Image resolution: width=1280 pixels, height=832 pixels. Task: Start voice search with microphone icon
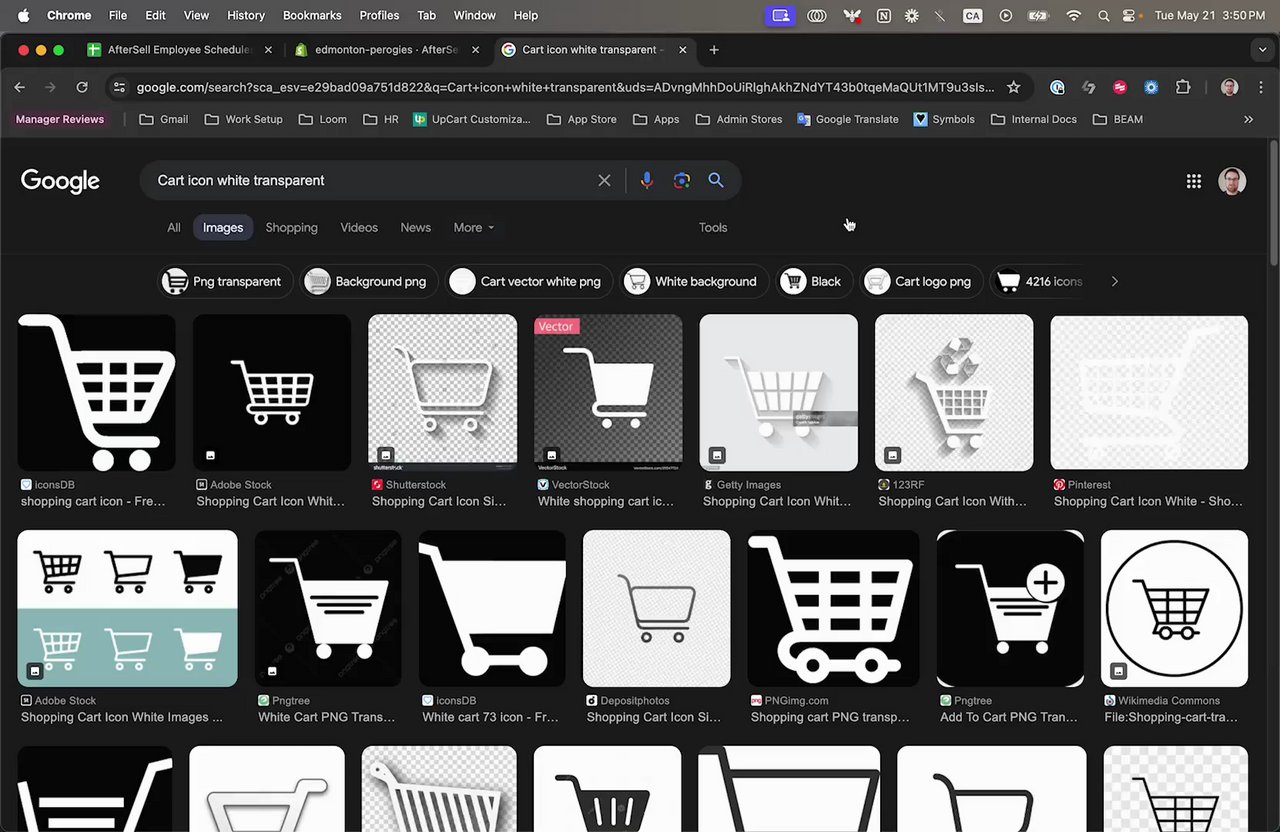pyautogui.click(x=646, y=180)
